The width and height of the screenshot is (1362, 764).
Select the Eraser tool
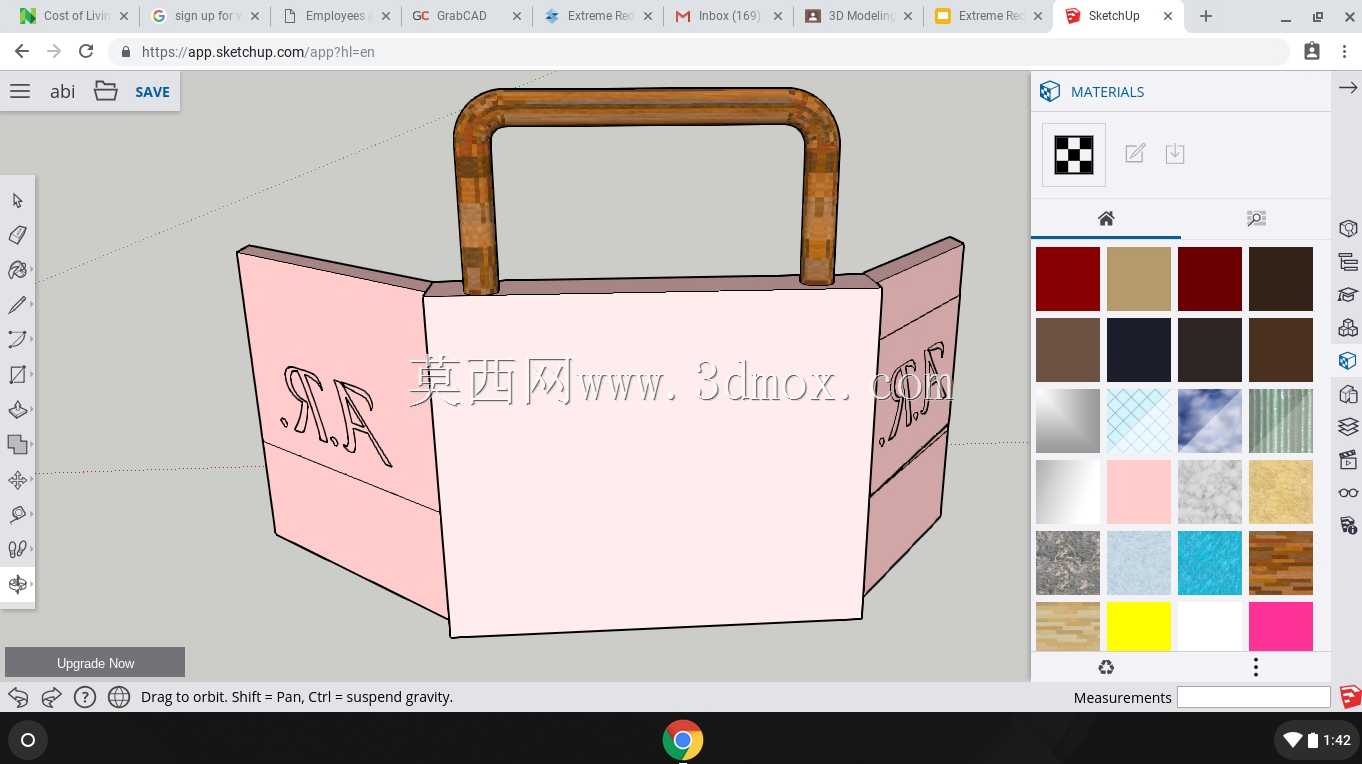(17, 235)
